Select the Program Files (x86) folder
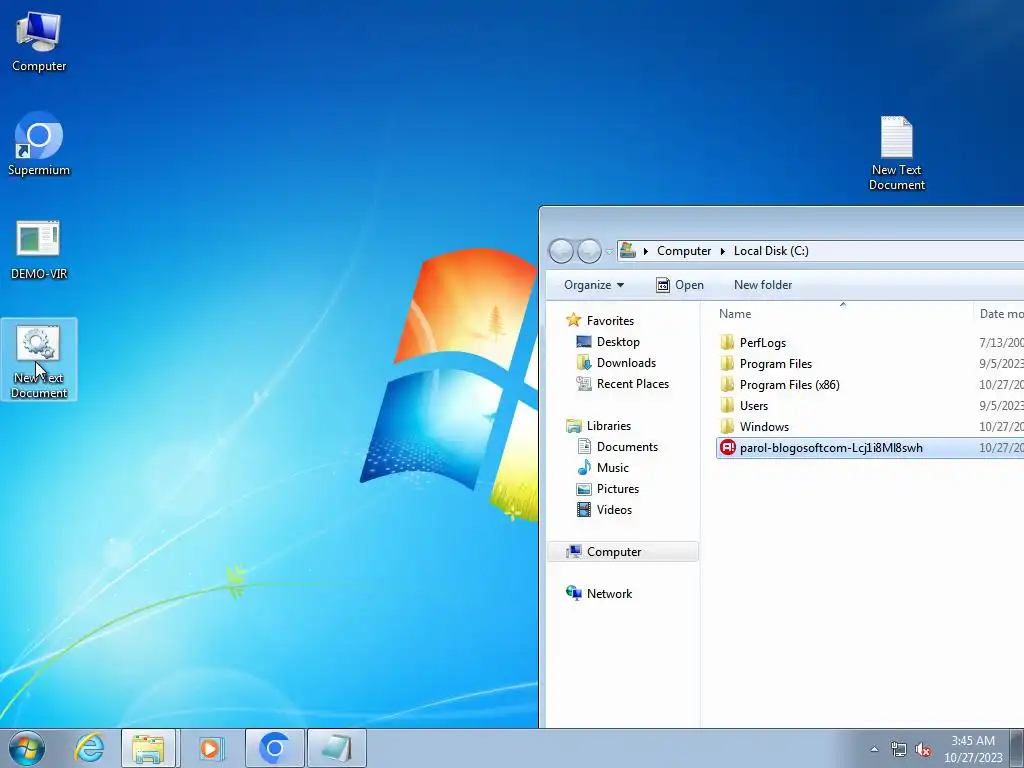Screen dimensions: 1024x768 (x=790, y=385)
